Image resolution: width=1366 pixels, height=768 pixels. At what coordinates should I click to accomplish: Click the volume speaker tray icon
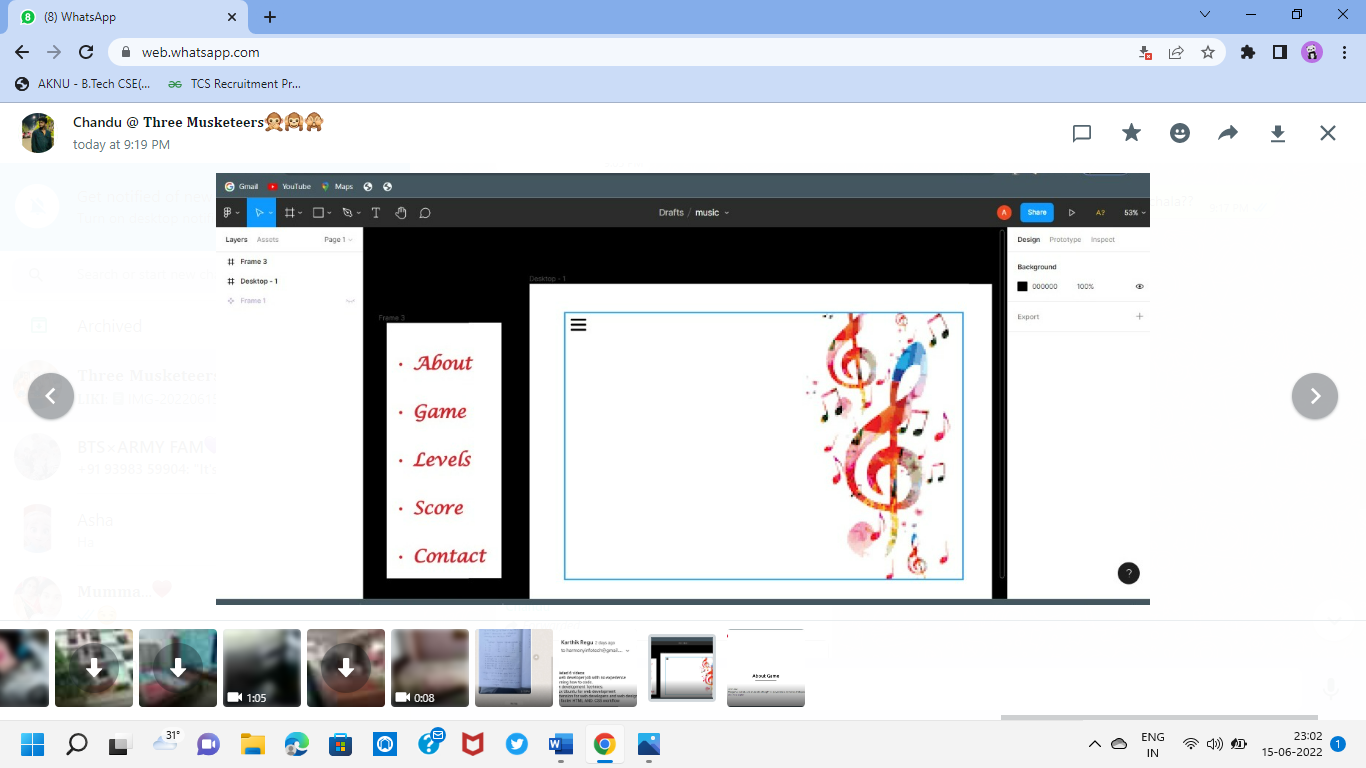(1214, 744)
